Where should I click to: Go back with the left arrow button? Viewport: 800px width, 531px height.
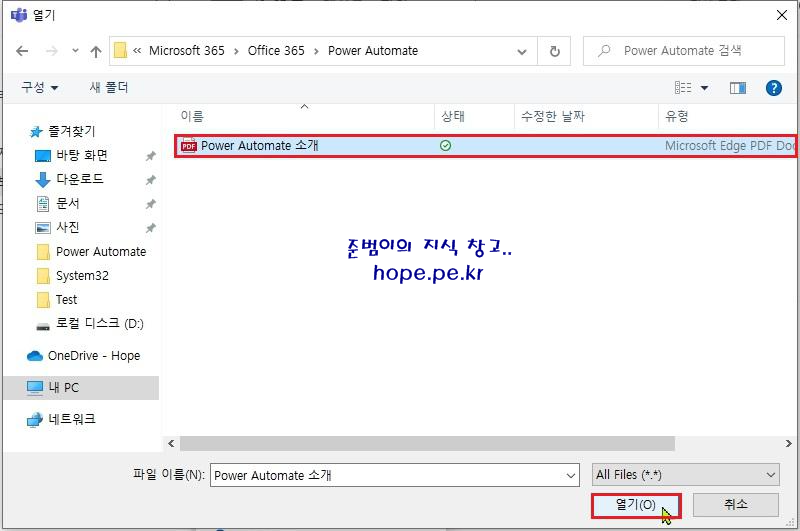(22, 51)
